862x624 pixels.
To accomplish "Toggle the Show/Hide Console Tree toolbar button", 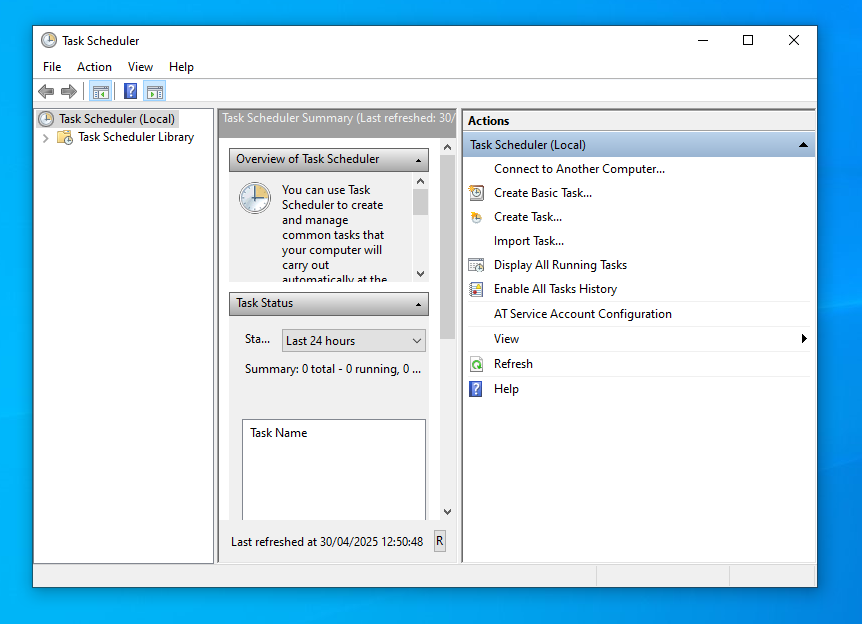I will point(100,92).
